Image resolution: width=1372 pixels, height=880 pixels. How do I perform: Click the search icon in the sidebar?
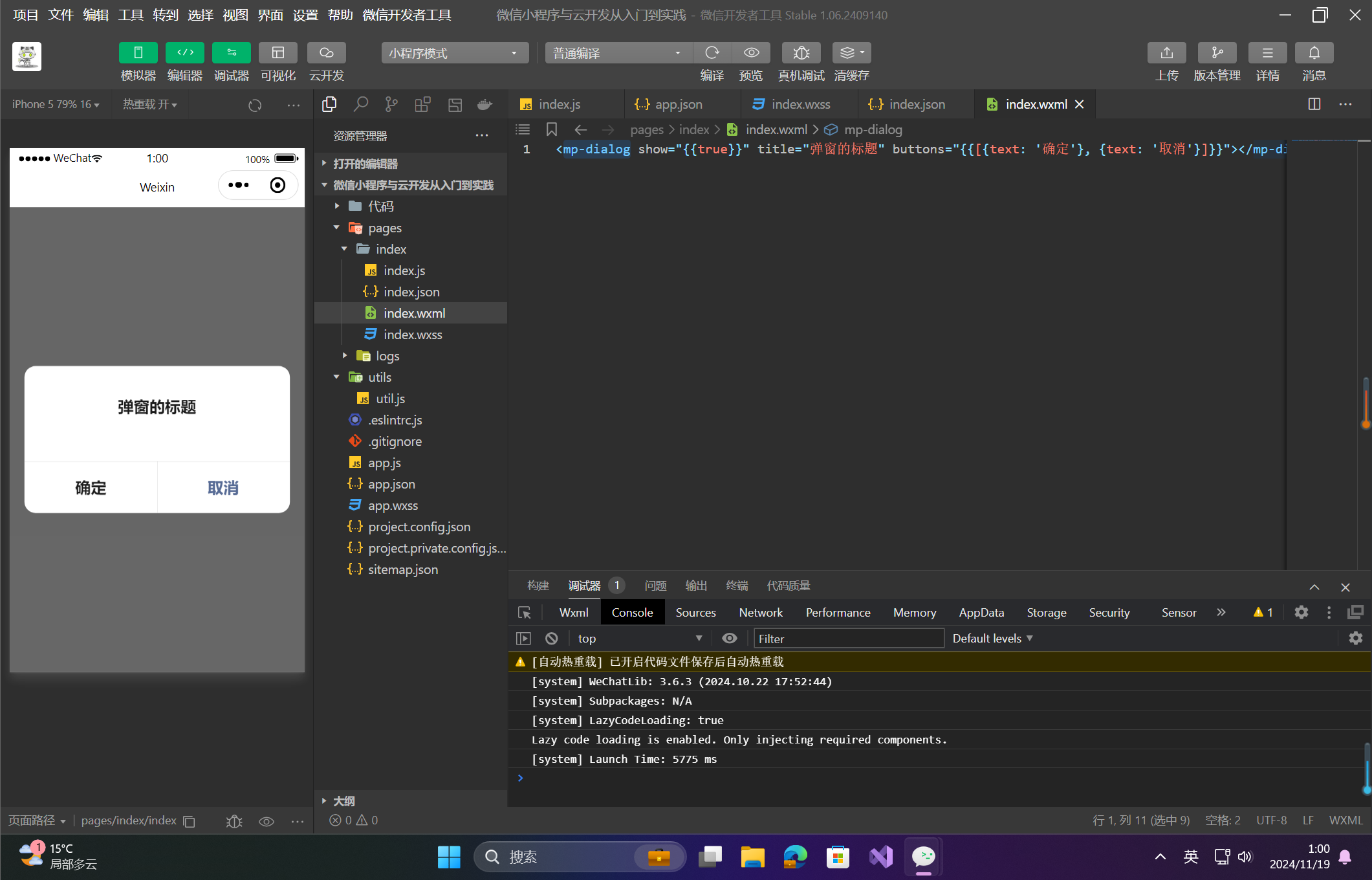click(360, 104)
